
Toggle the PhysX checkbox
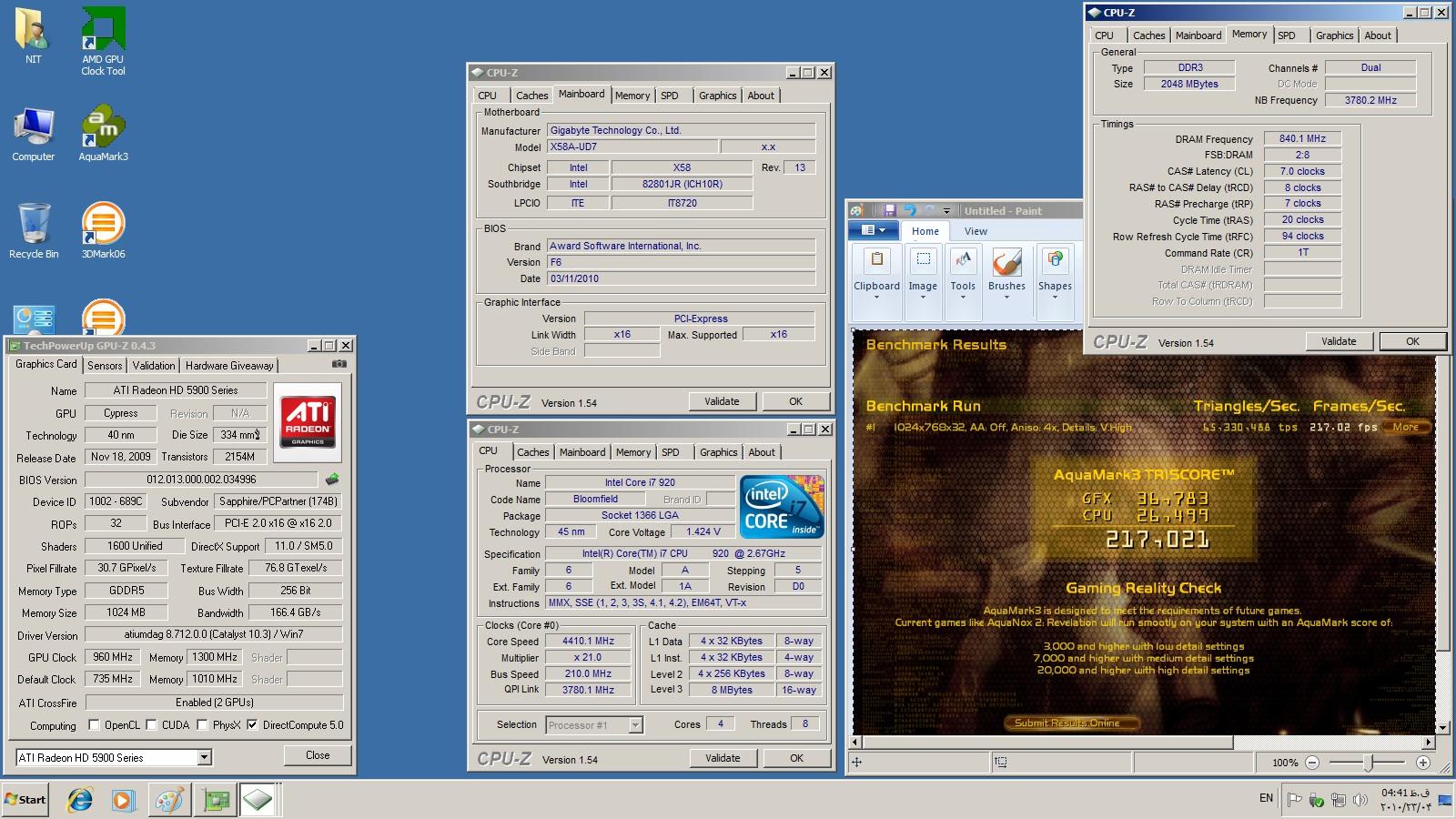tap(202, 725)
